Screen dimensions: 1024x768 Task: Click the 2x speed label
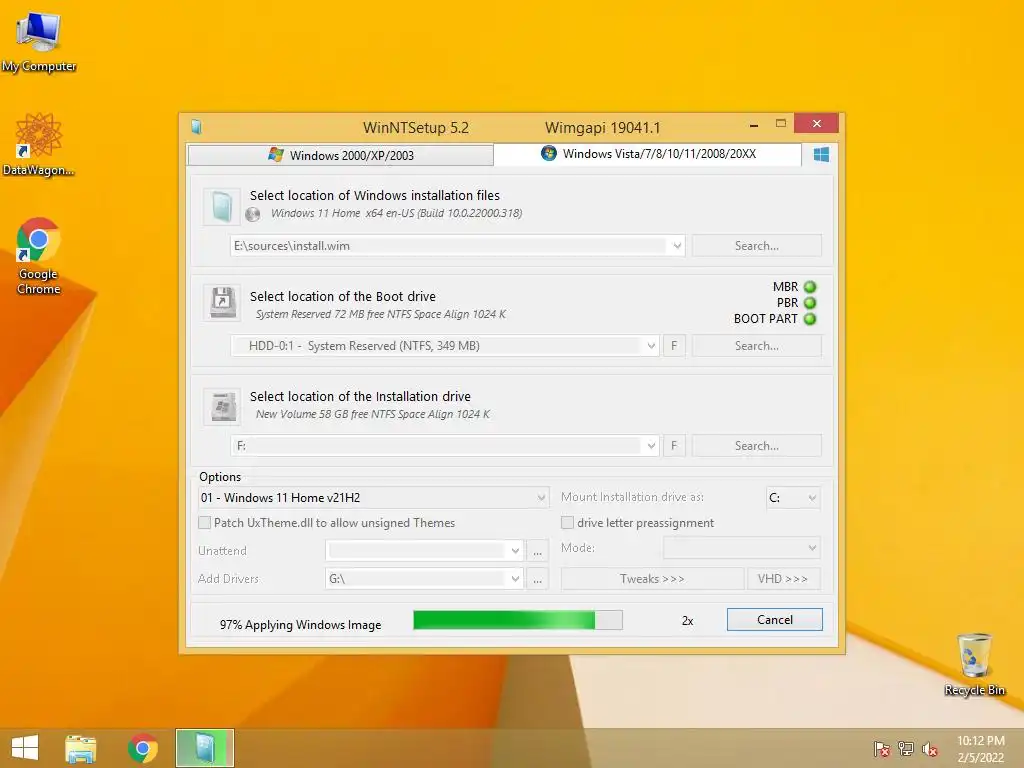pyautogui.click(x=687, y=620)
